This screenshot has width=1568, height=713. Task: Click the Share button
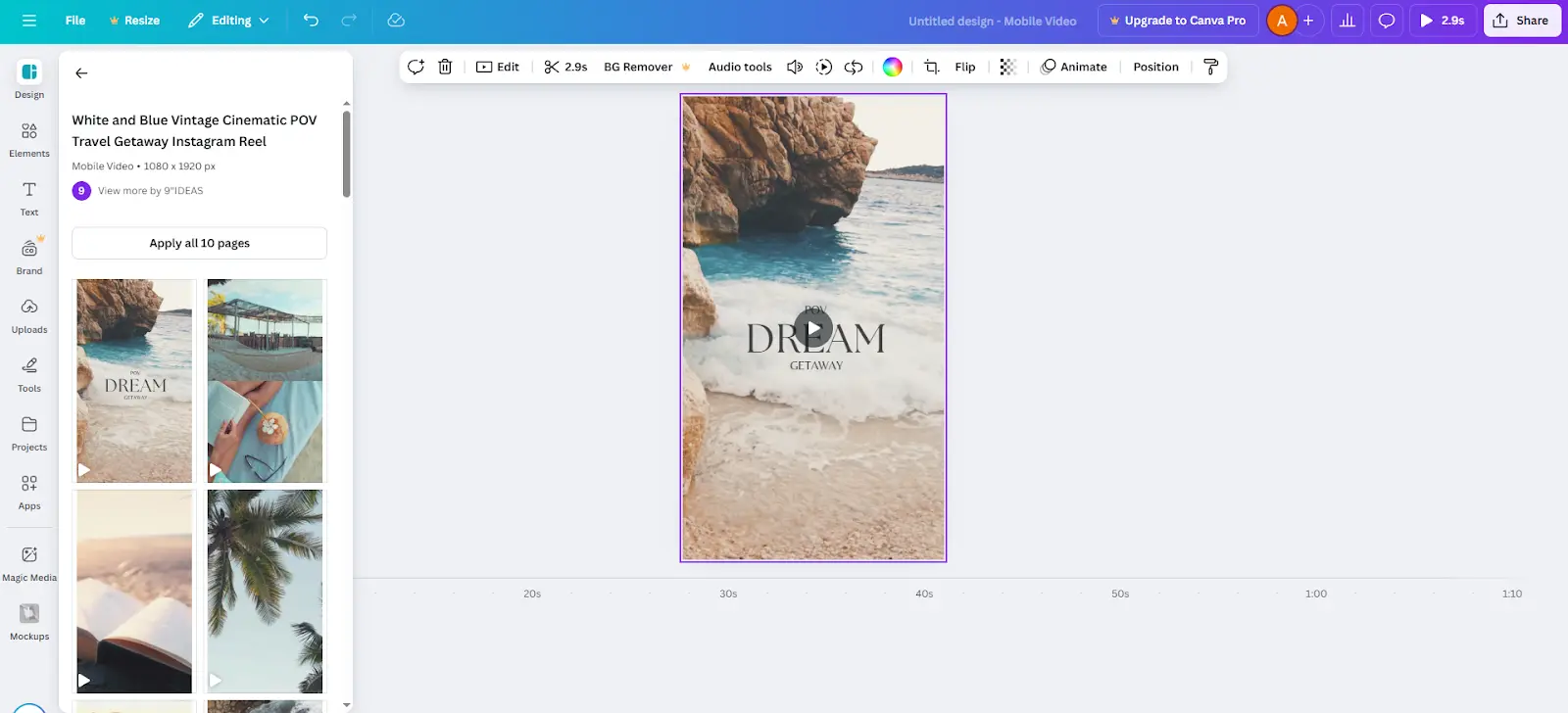click(1522, 20)
